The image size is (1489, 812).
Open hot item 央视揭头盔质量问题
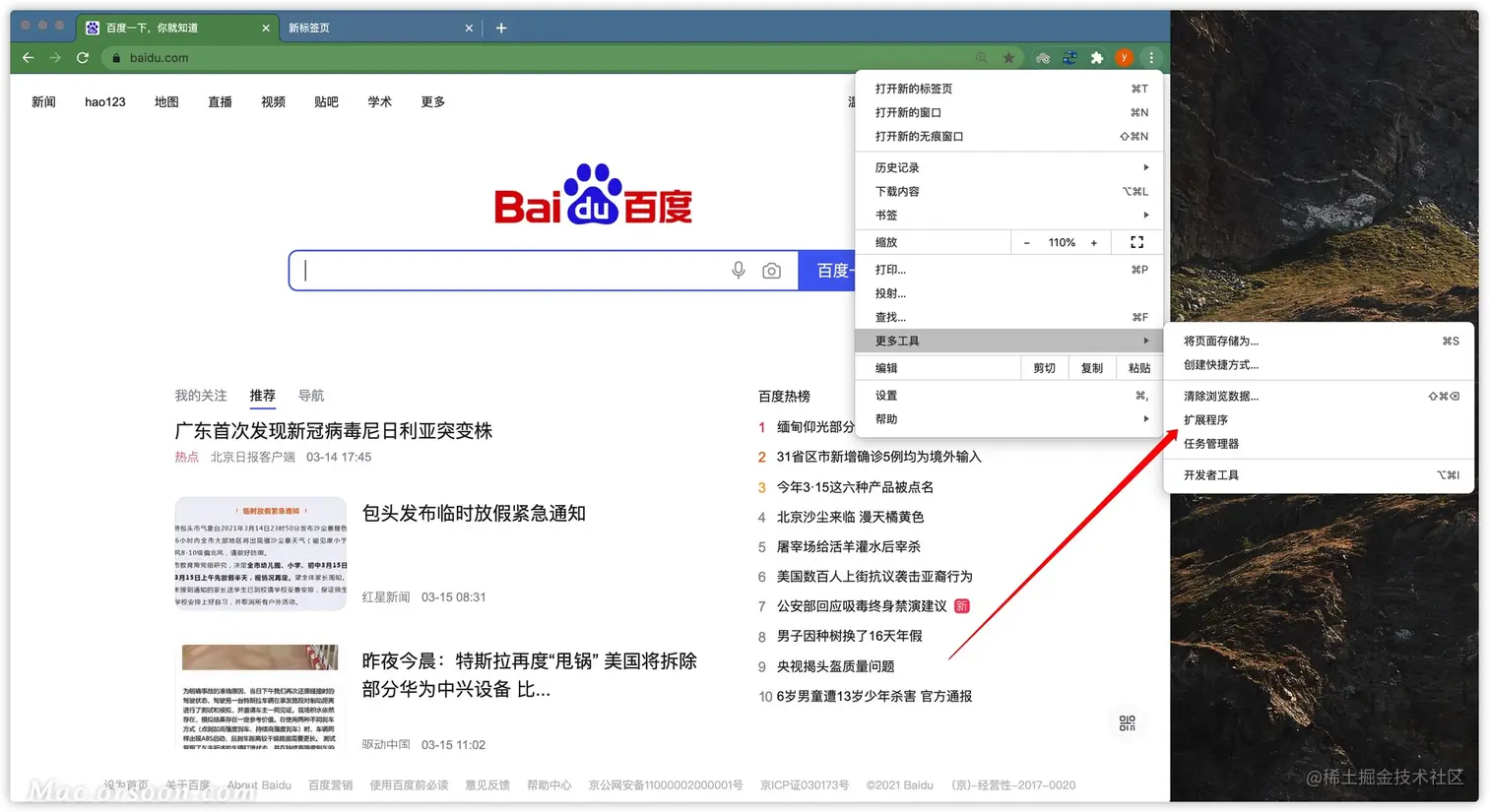(835, 666)
